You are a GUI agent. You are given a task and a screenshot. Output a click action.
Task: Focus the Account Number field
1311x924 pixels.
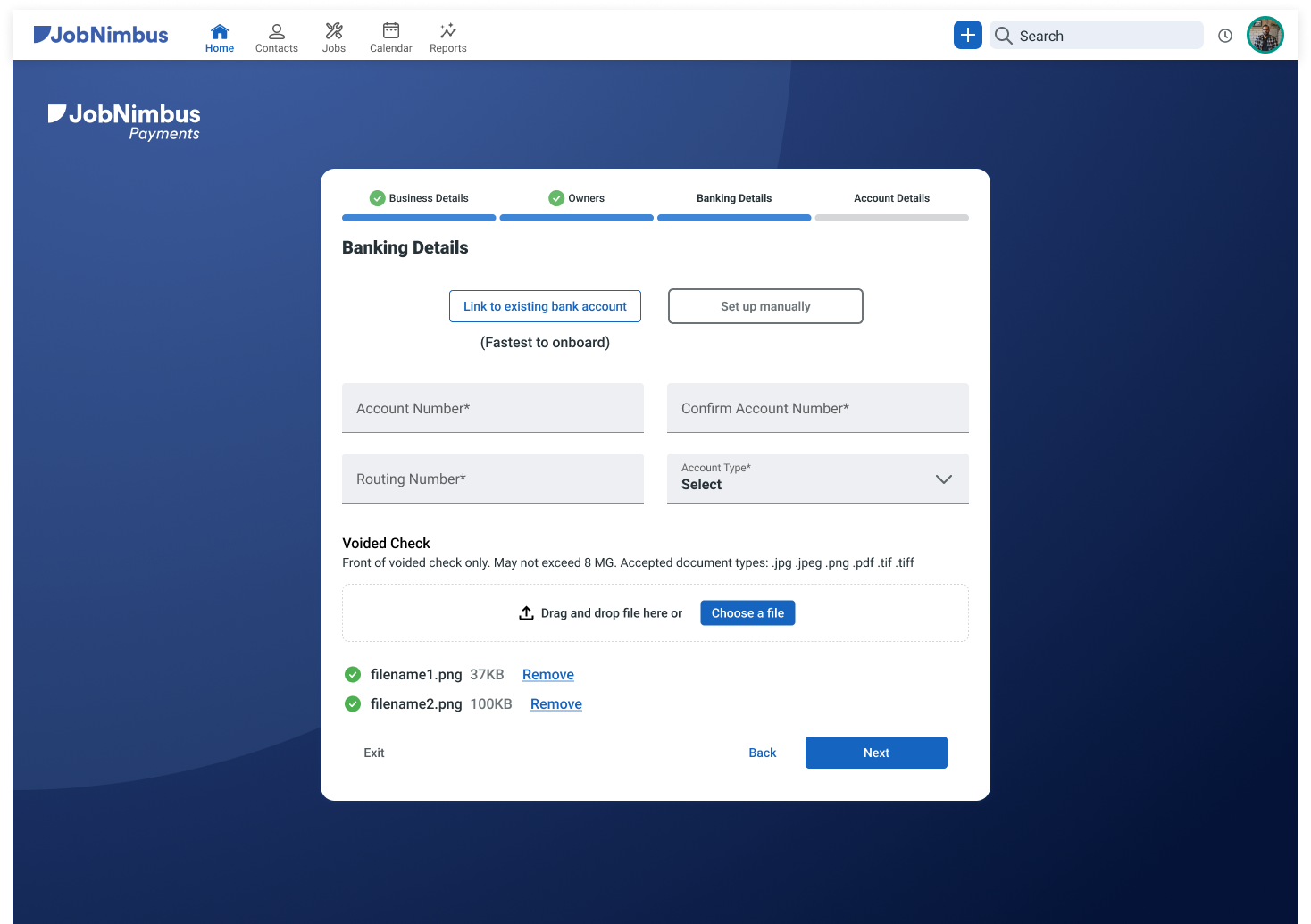click(493, 408)
